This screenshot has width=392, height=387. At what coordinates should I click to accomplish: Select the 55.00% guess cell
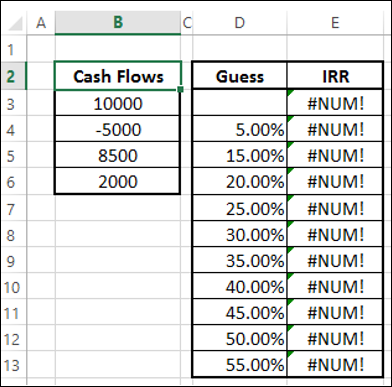click(239, 365)
